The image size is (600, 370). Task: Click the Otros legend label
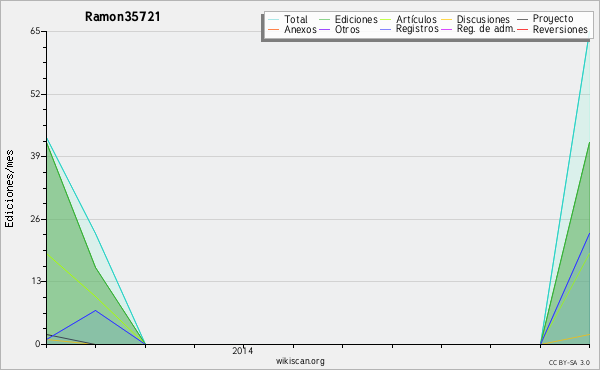click(x=347, y=29)
